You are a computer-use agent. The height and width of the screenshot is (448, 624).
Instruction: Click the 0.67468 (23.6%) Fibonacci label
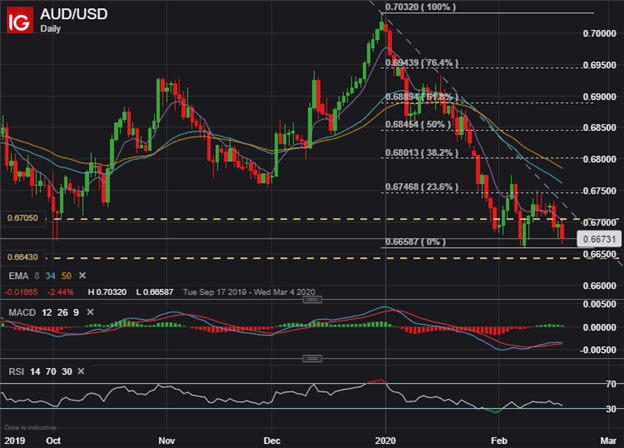tap(422, 187)
